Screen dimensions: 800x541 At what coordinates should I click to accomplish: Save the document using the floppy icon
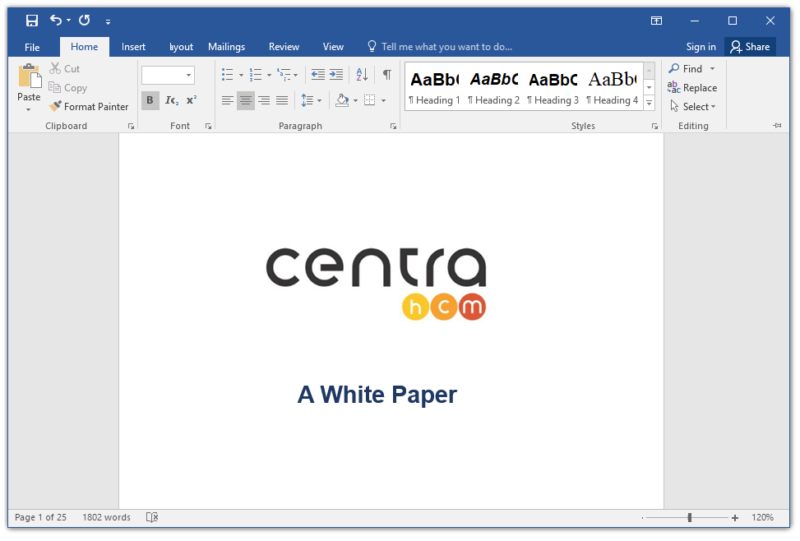(32, 20)
